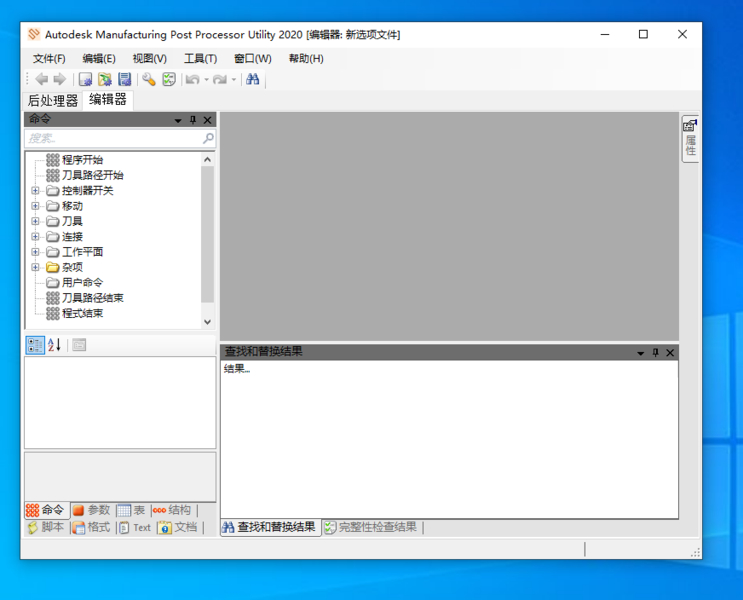Switch to the 格式 bottom tab
The image size is (743, 600).
(92, 527)
